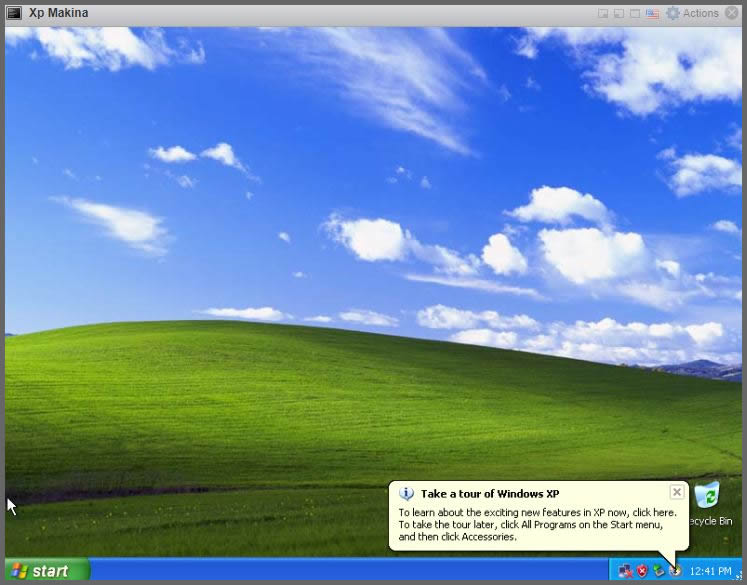Open the Recycle Bin desktop icon
Image resolution: width=747 pixels, height=585 pixels.
pyautogui.click(x=708, y=504)
